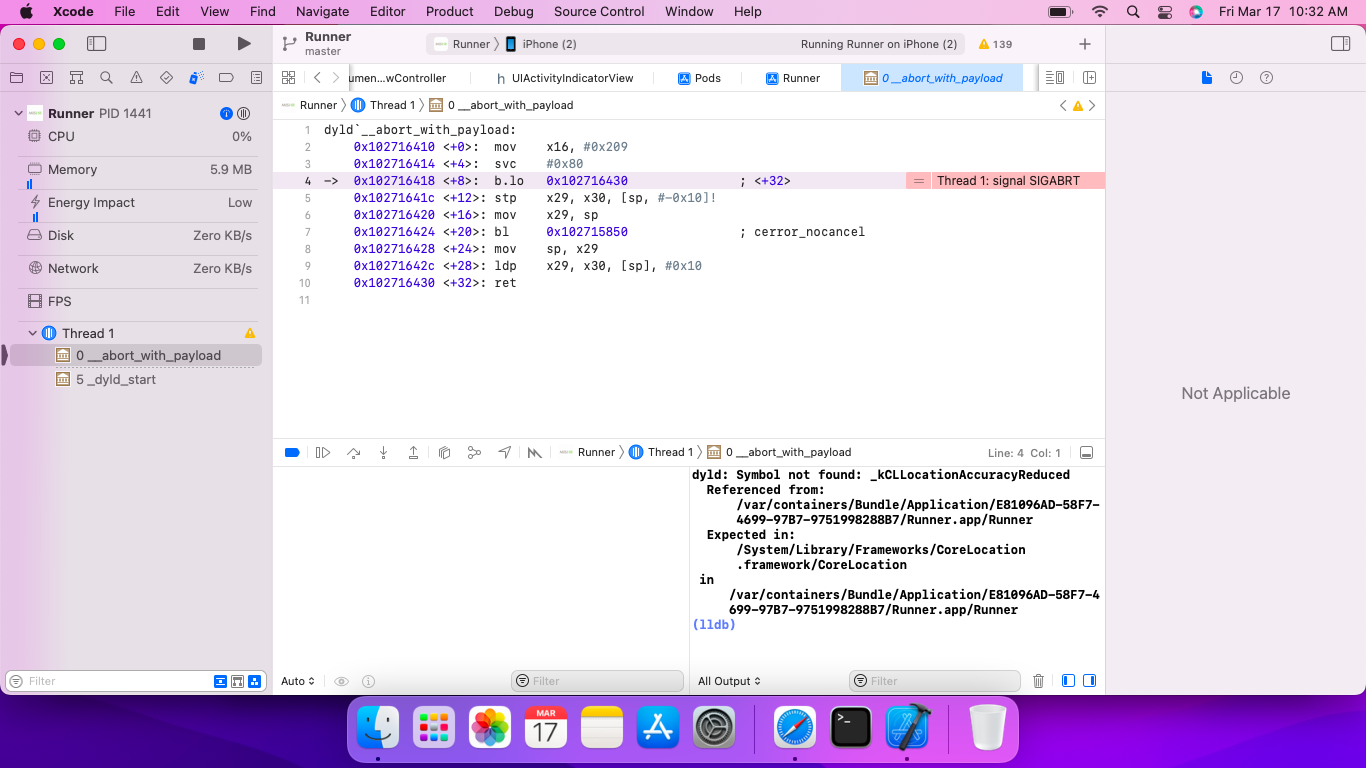This screenshot has width=1366, height=768.
Task: Hide the debug area using console toggle
Action: (1087, 453)
